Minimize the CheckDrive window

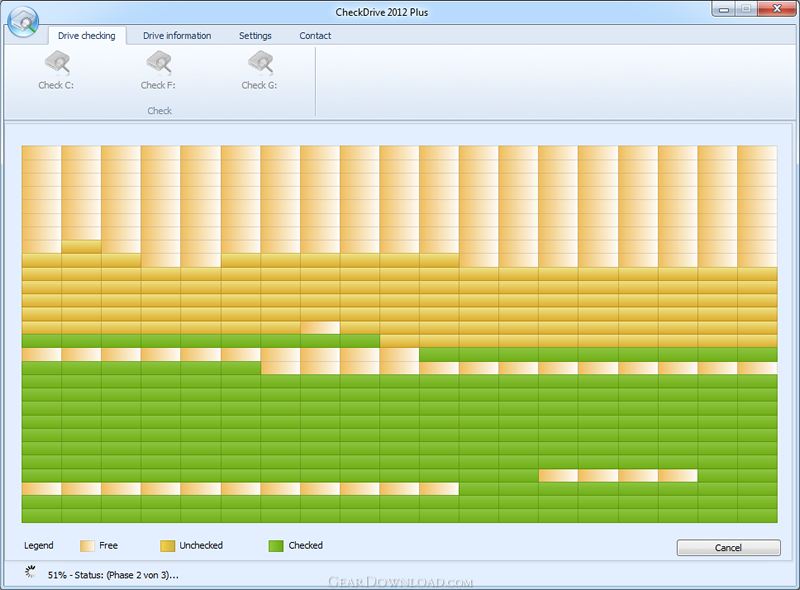coord(723,9)
